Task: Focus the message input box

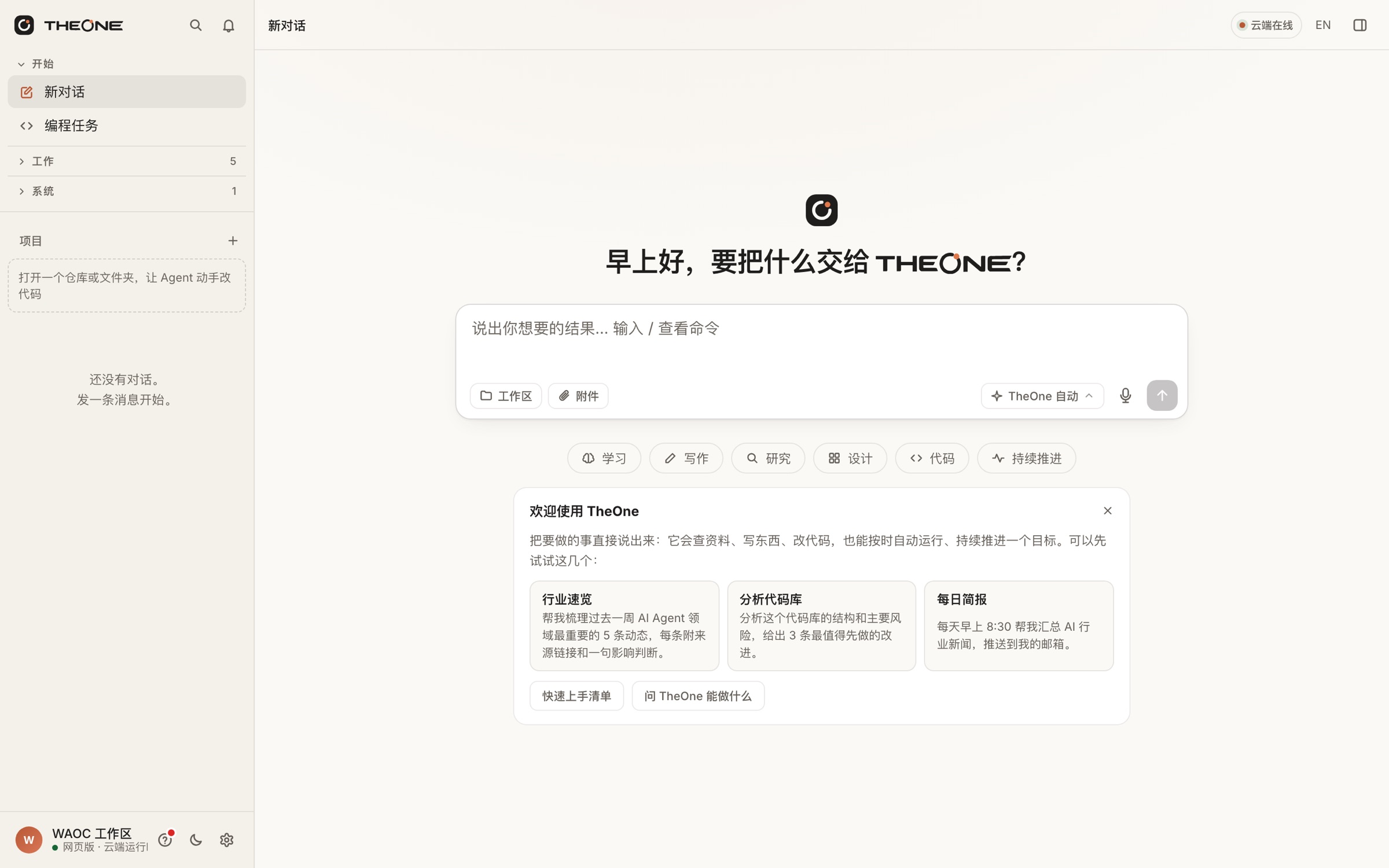Action: click(821, 341)
